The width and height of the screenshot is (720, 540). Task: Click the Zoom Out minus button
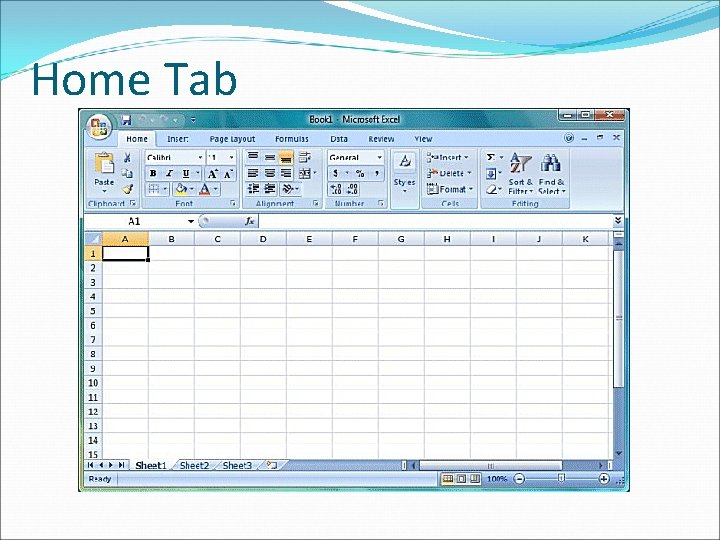[x=519, y=479]
